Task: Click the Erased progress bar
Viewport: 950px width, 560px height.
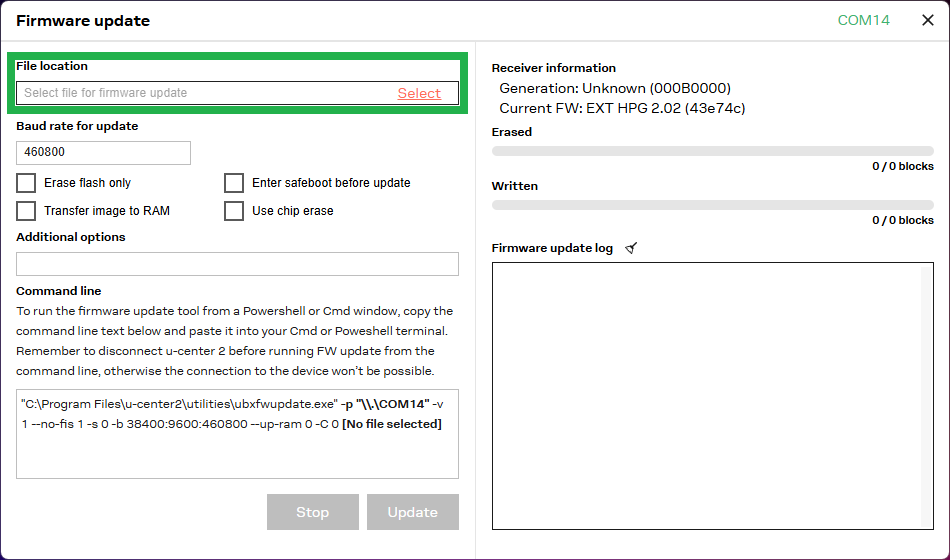Action: coord(712,151)
